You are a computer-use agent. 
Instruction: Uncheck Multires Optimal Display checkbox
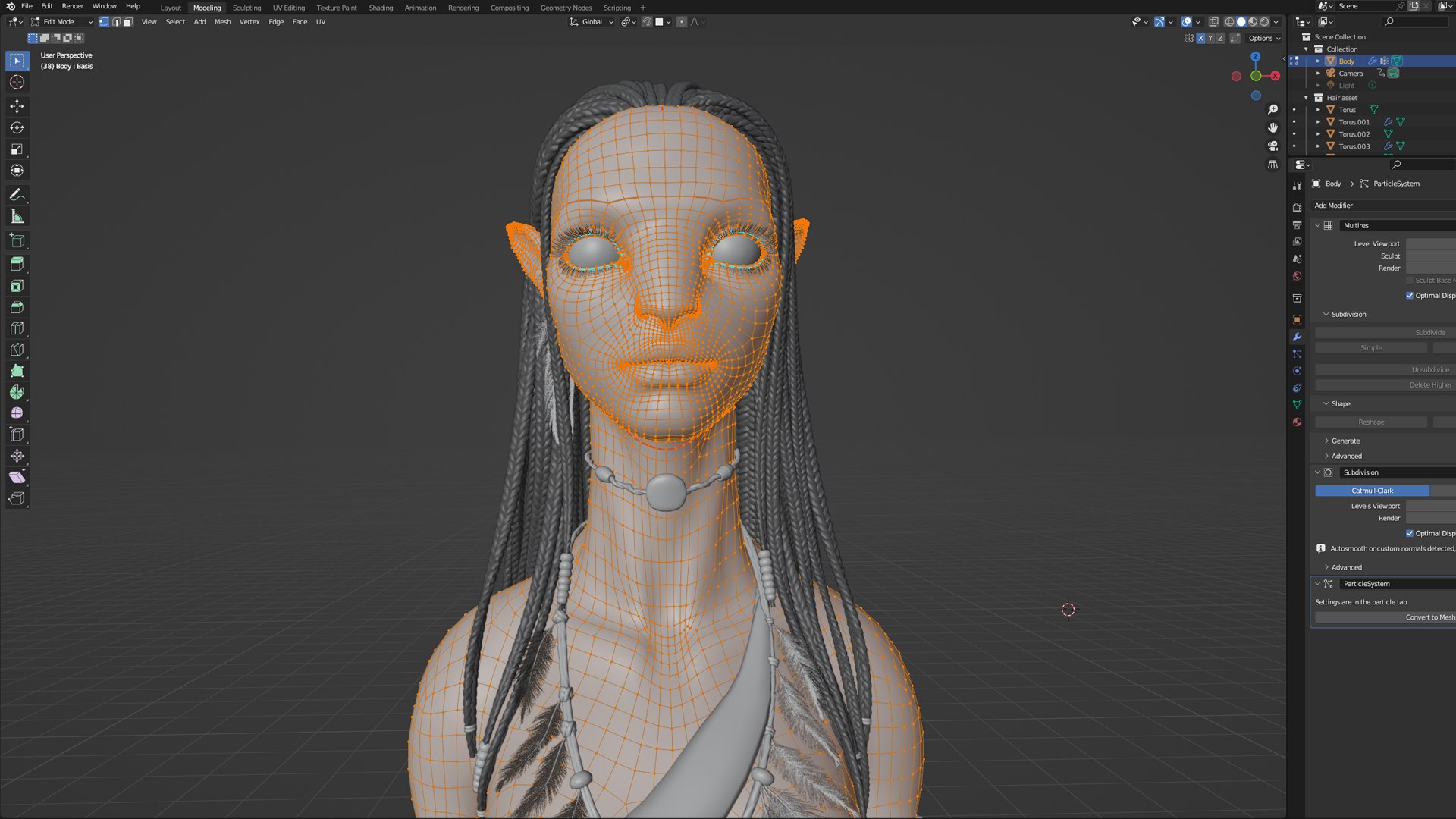coord(1410,296)
